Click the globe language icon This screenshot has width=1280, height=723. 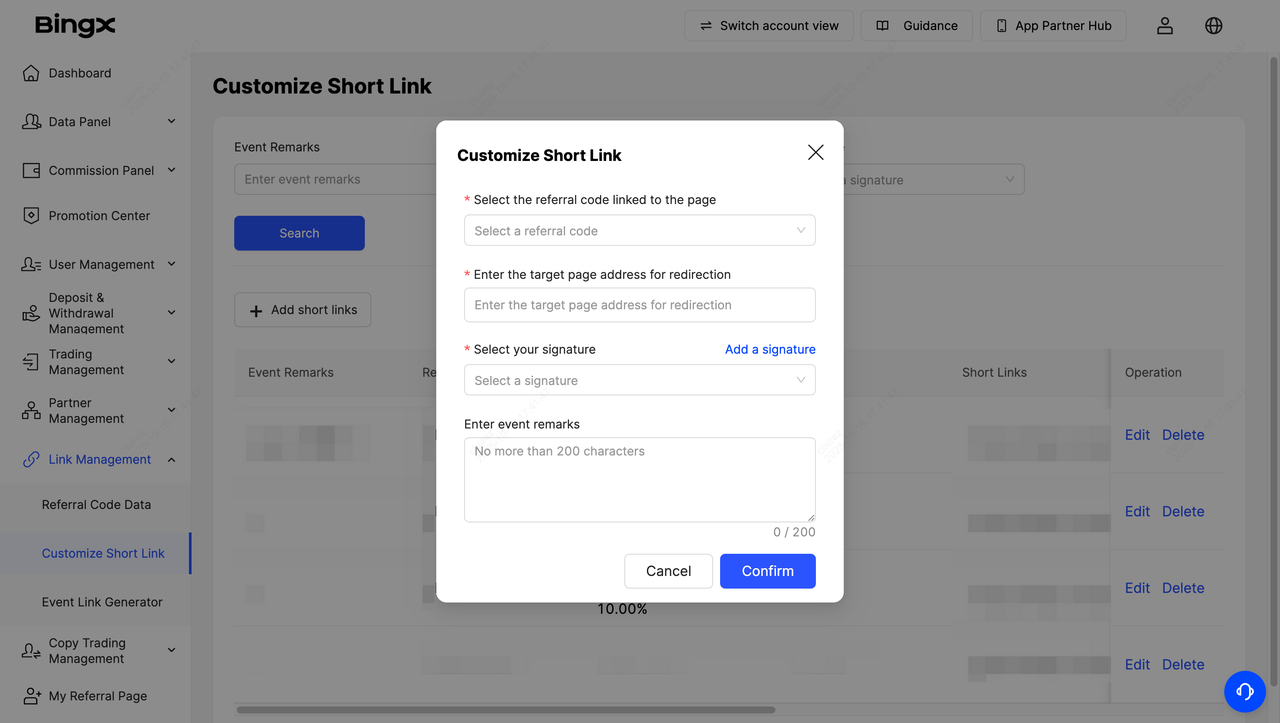pyautogui.click(x=1214, y=26)
